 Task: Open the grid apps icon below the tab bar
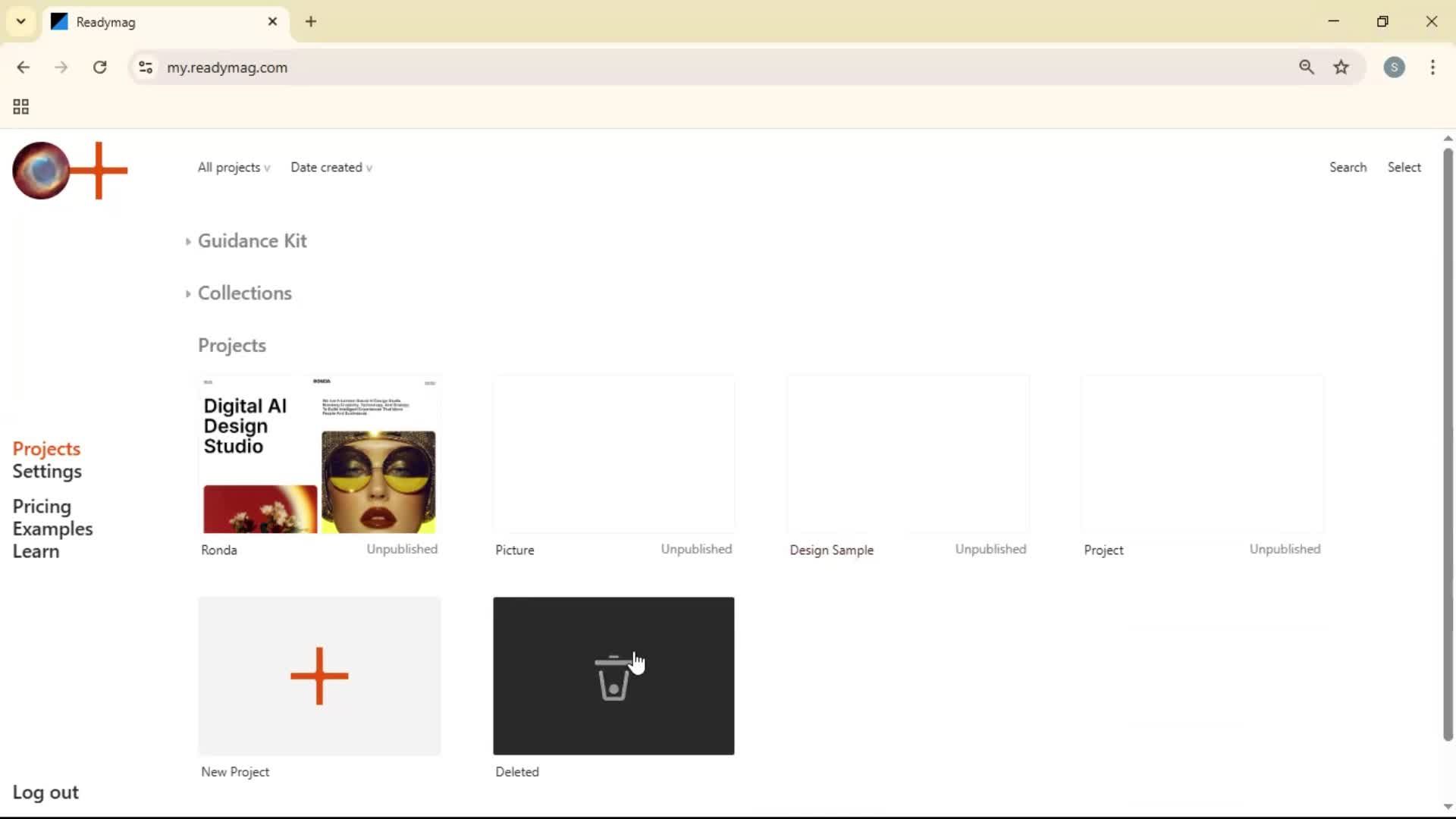pos(20,106)
